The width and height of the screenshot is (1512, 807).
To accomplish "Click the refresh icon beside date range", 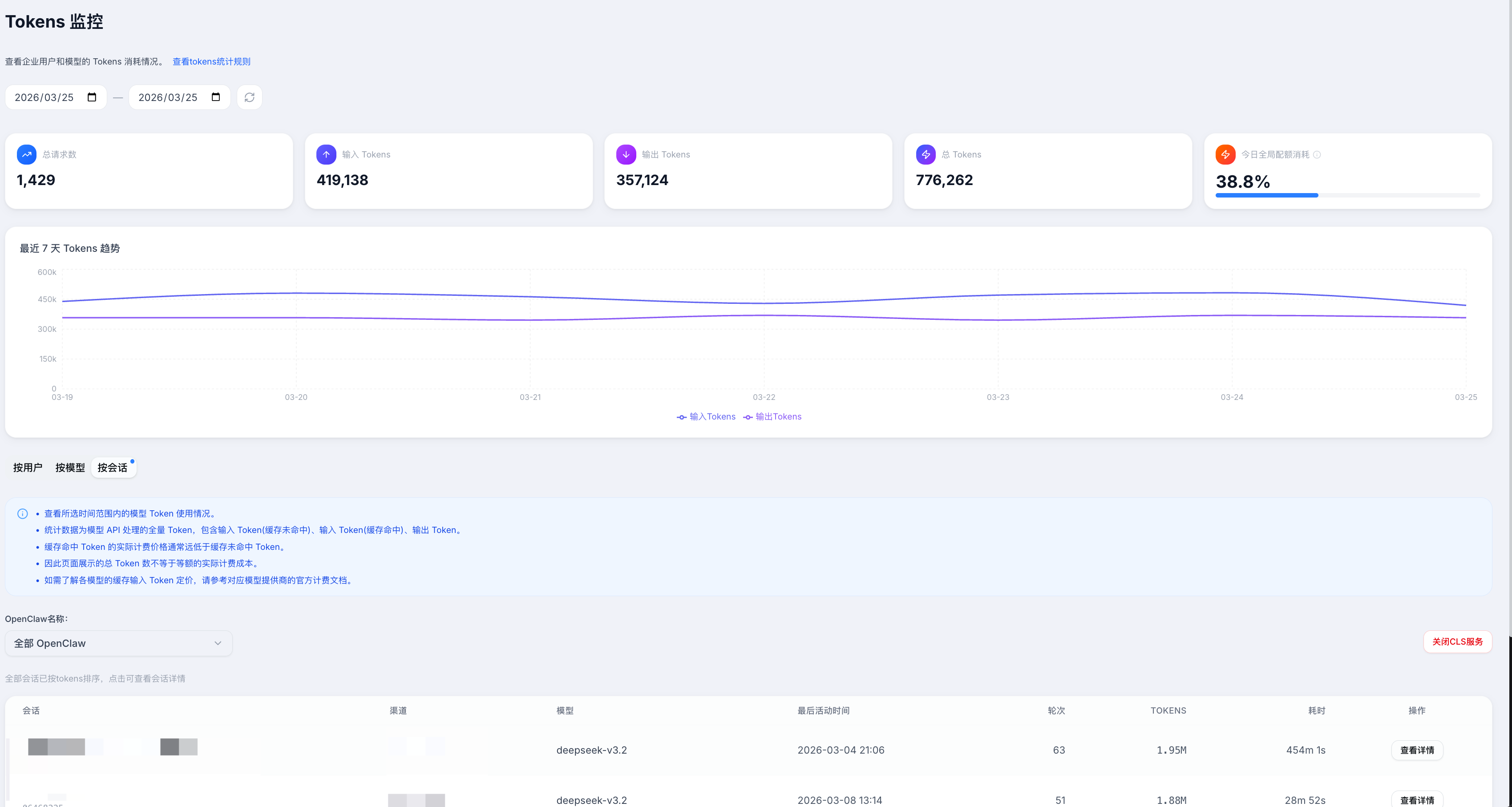I will (x=250, y=97).
